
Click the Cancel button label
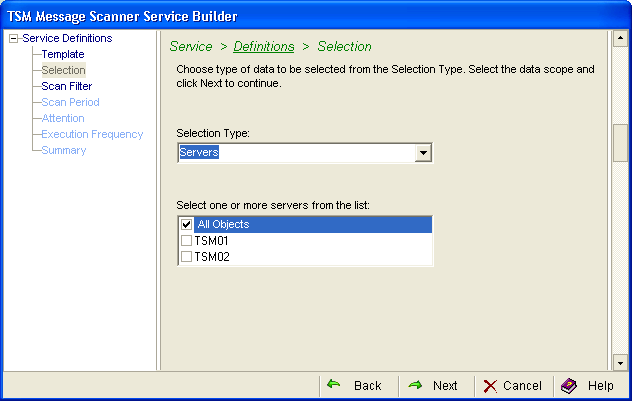522,386
